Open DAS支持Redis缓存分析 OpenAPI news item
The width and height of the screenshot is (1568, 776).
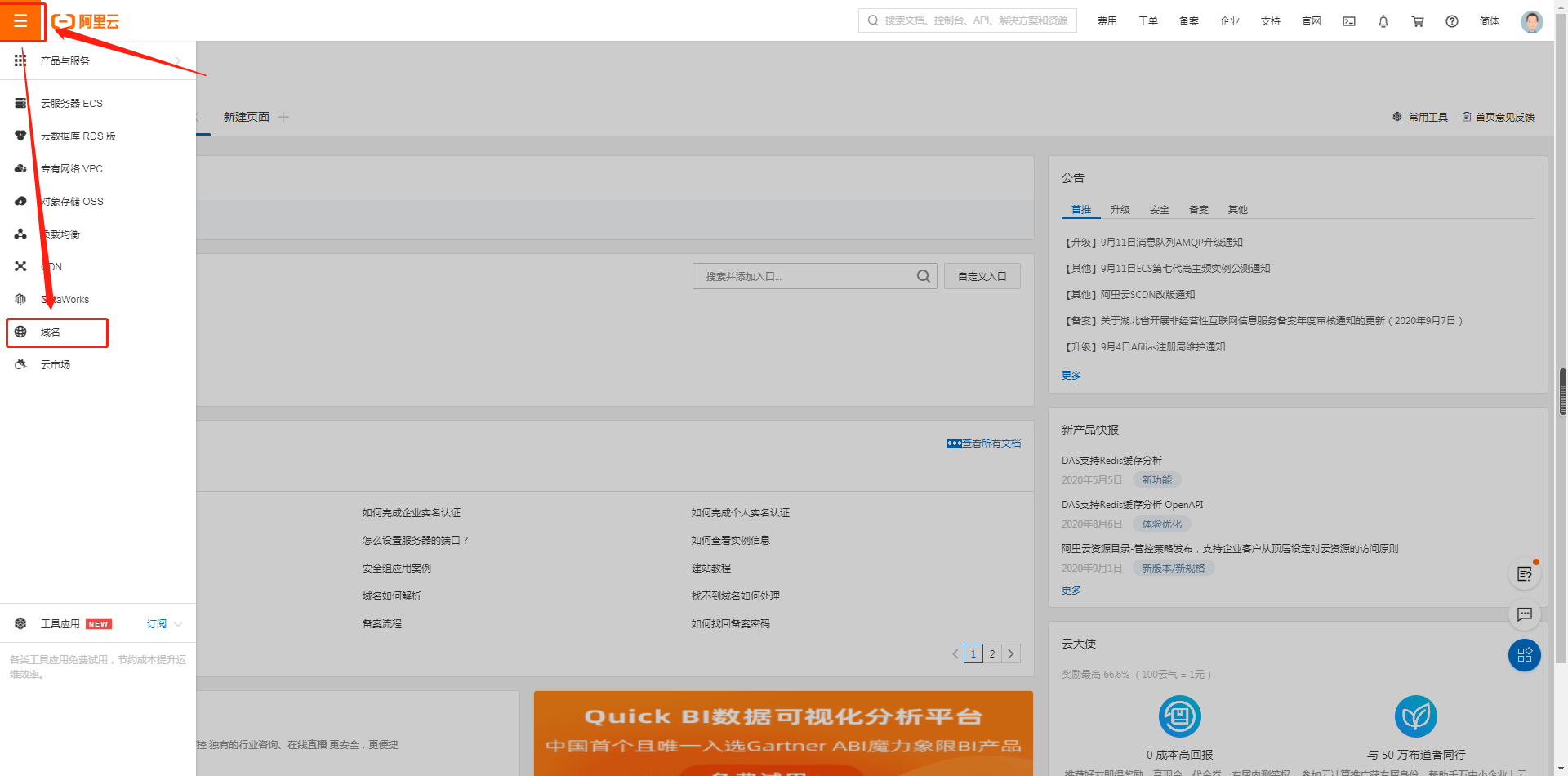[1132, 505]
